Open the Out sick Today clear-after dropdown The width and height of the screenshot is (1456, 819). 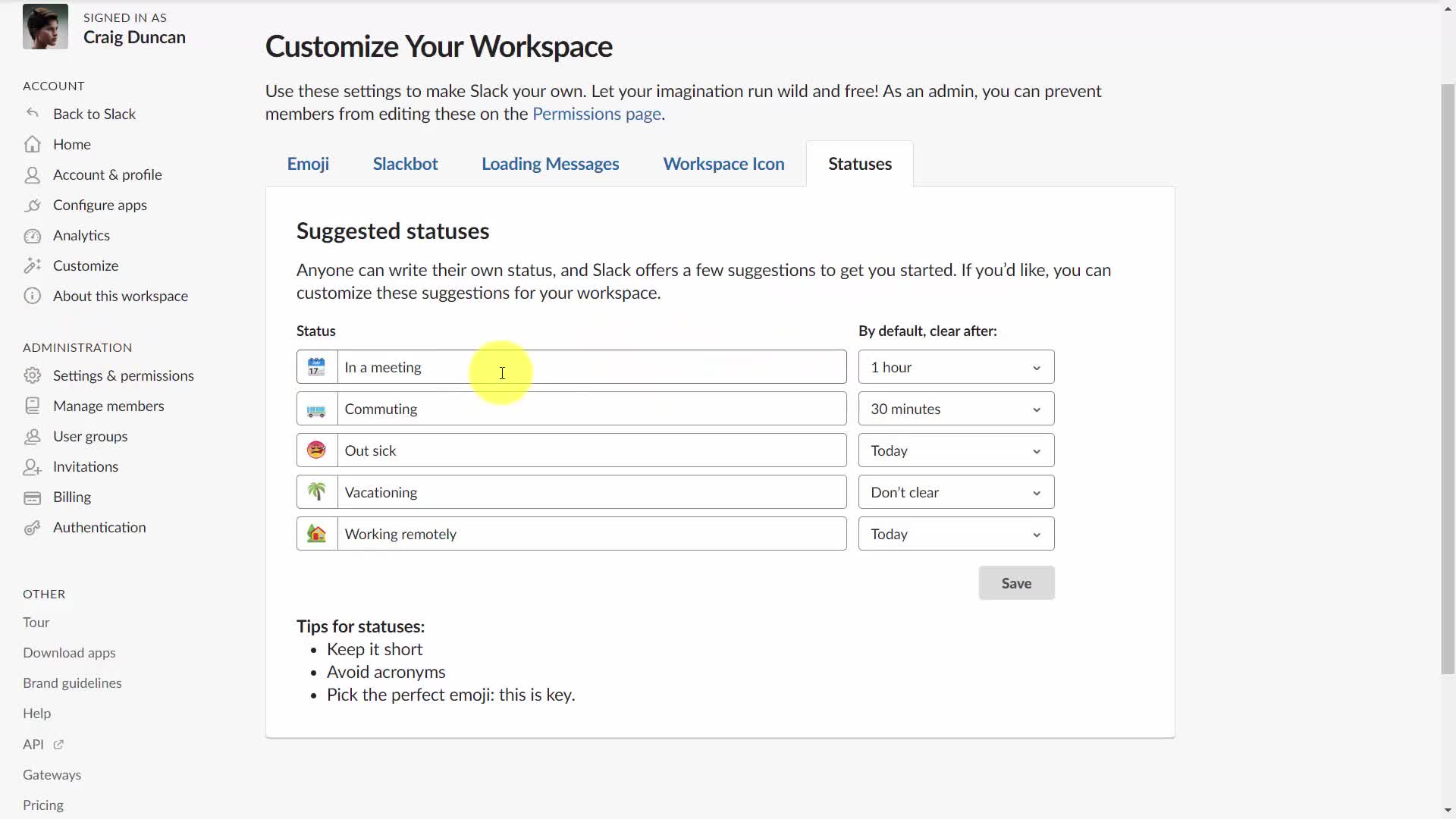(956, 450)
